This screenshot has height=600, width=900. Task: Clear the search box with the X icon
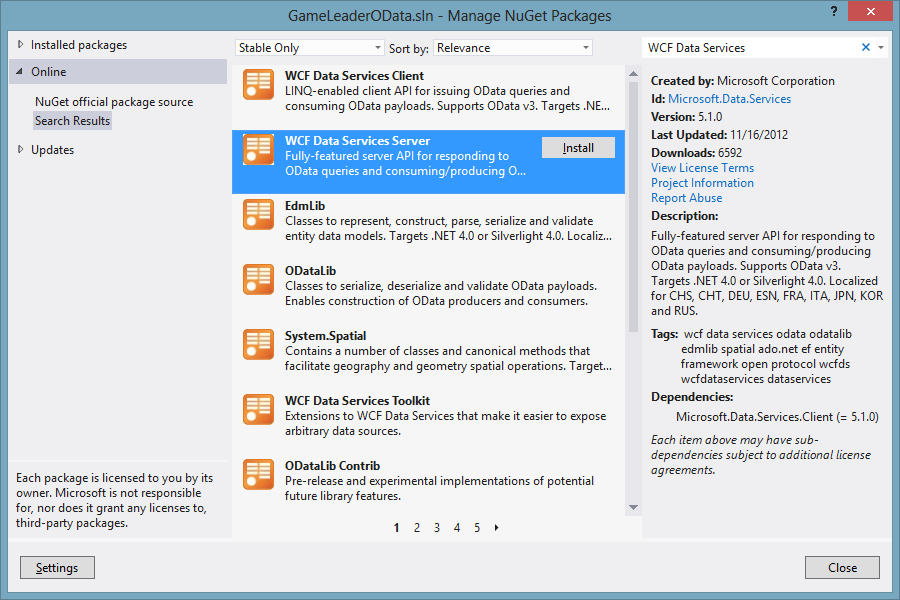click(x=866, y=47)
